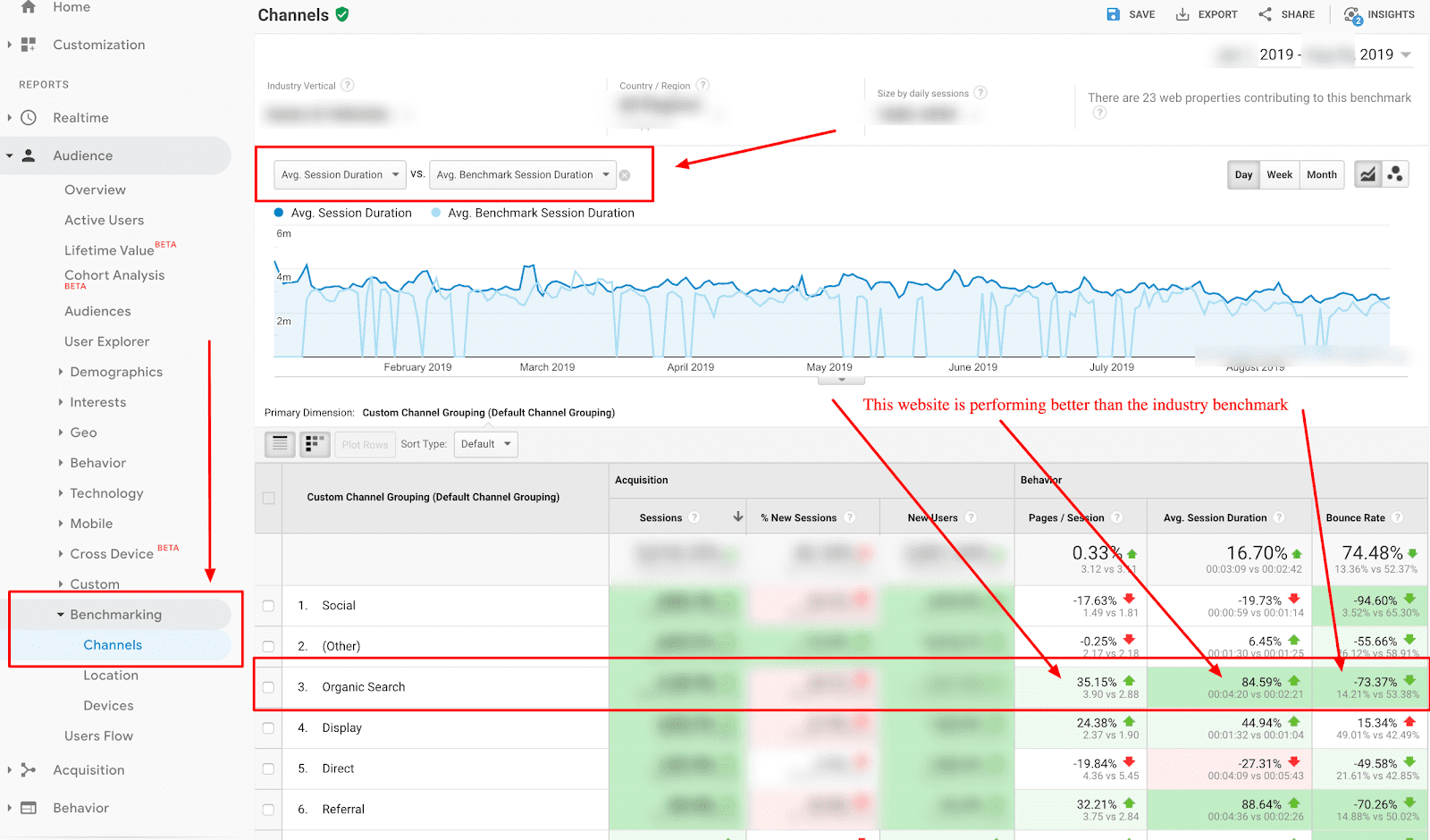Open the Insights panel icon
The height and width of the screenshot is (840, 1430).
(x=1352, y=15)
